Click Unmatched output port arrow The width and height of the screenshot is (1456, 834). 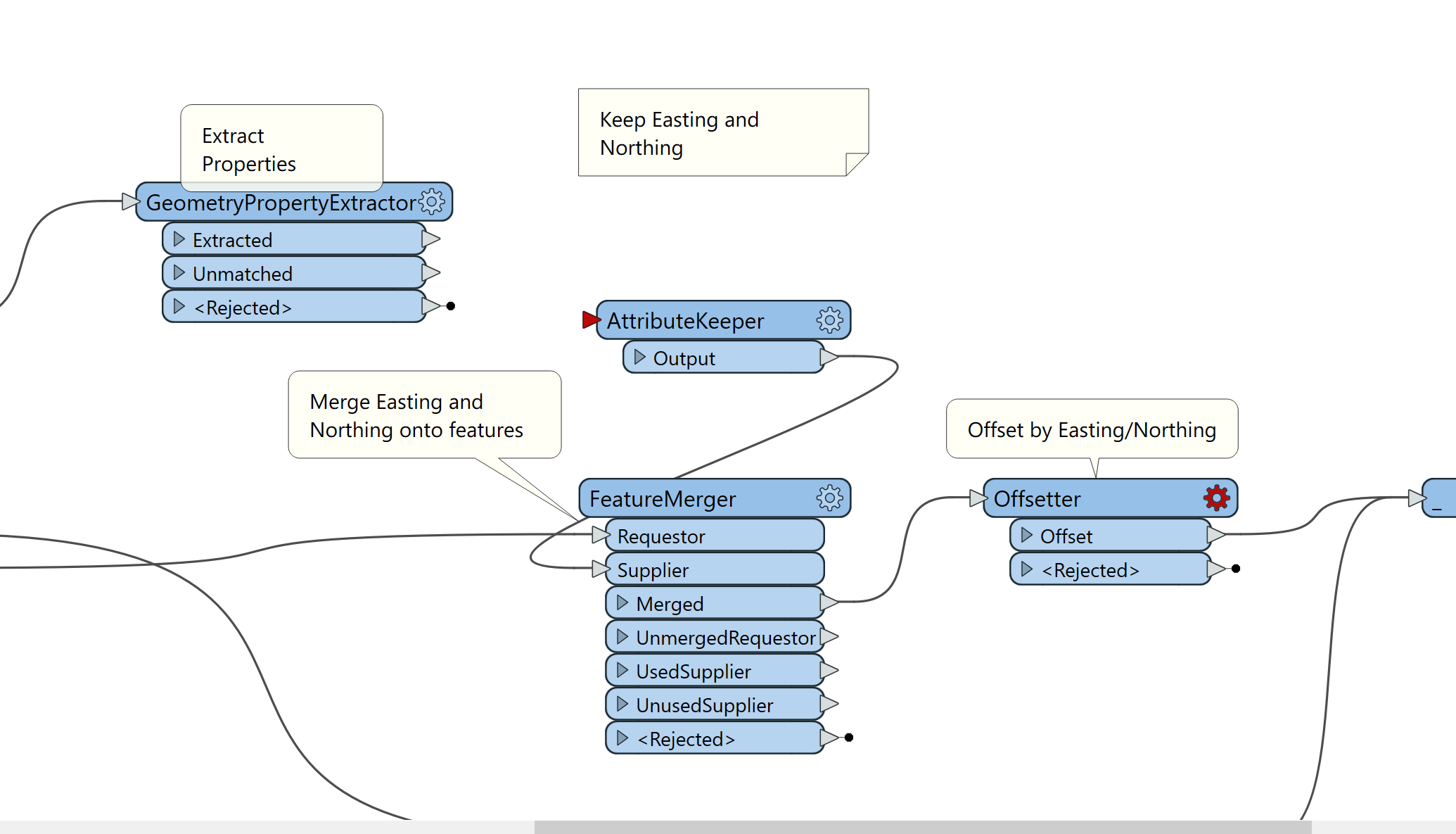[431, 273]
